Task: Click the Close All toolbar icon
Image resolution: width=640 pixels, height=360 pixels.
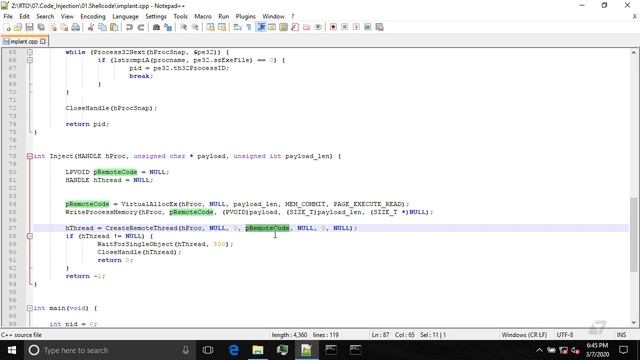Action: pos(64,27)
